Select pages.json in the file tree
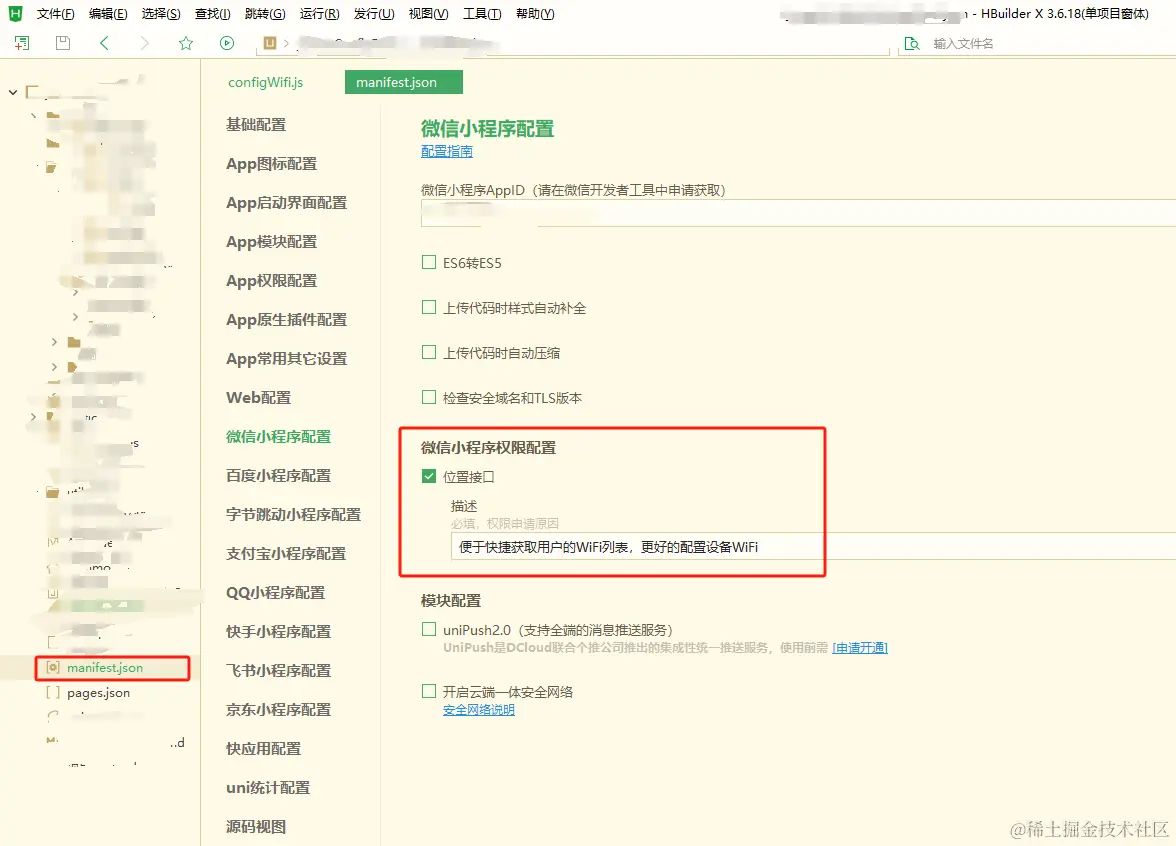Image resolution: width=1176 pixels, height=846 pixels. (x=98, y=693)
